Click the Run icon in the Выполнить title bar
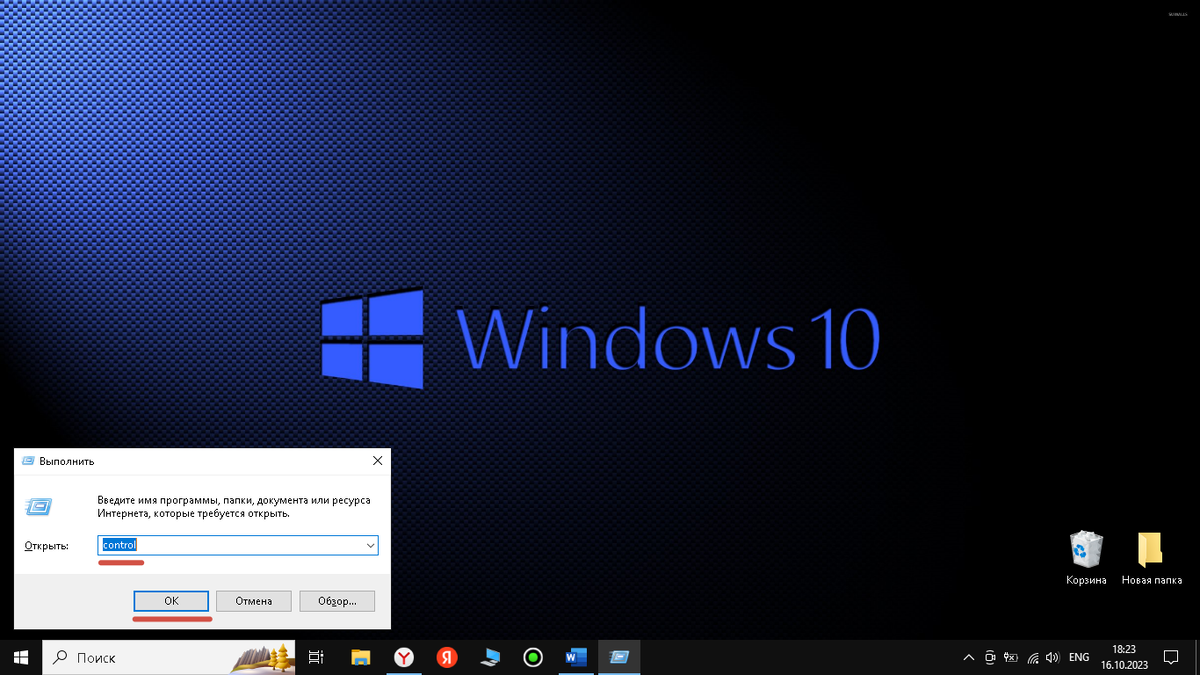 tap(27, 461)
